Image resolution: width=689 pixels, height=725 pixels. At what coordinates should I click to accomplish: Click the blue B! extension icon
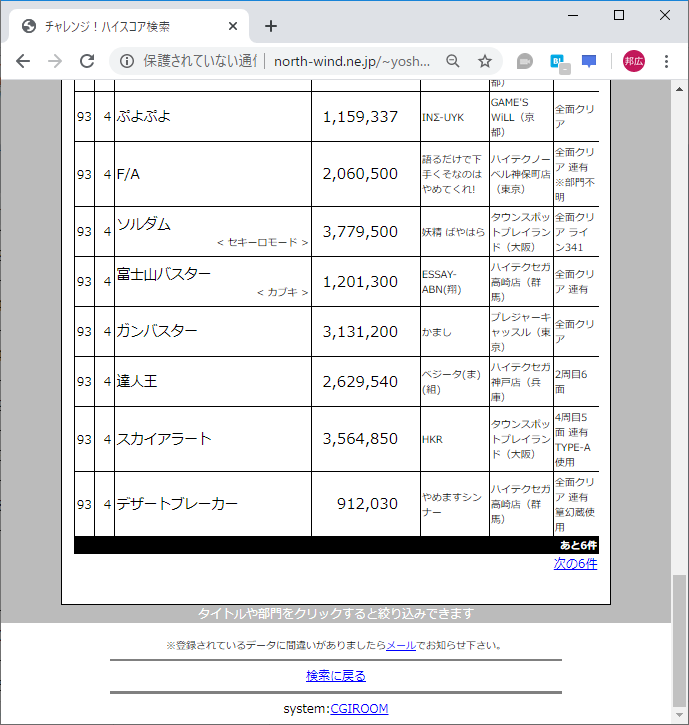560,62
